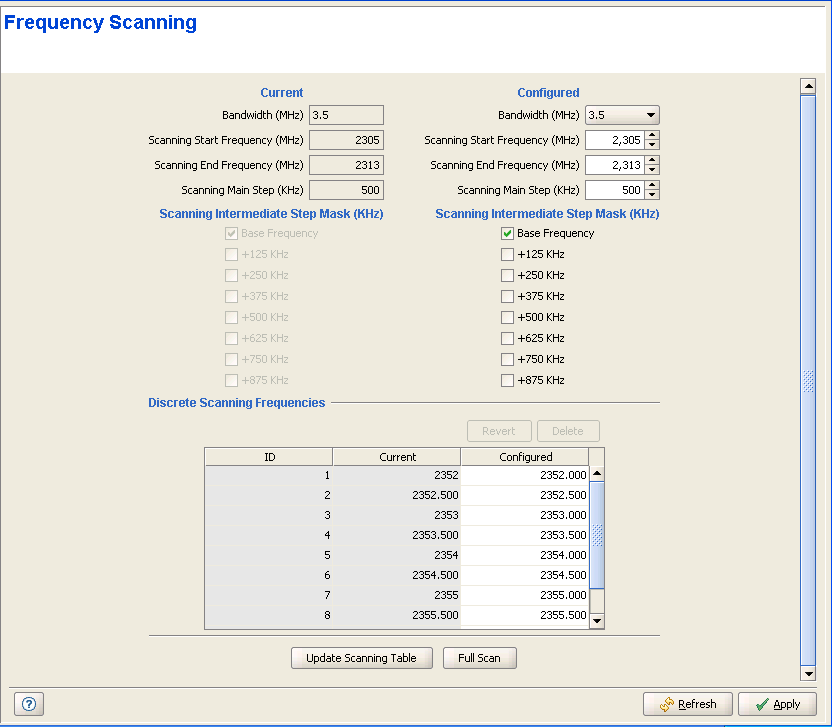Click Update Scanning Table button

[361, 658]
